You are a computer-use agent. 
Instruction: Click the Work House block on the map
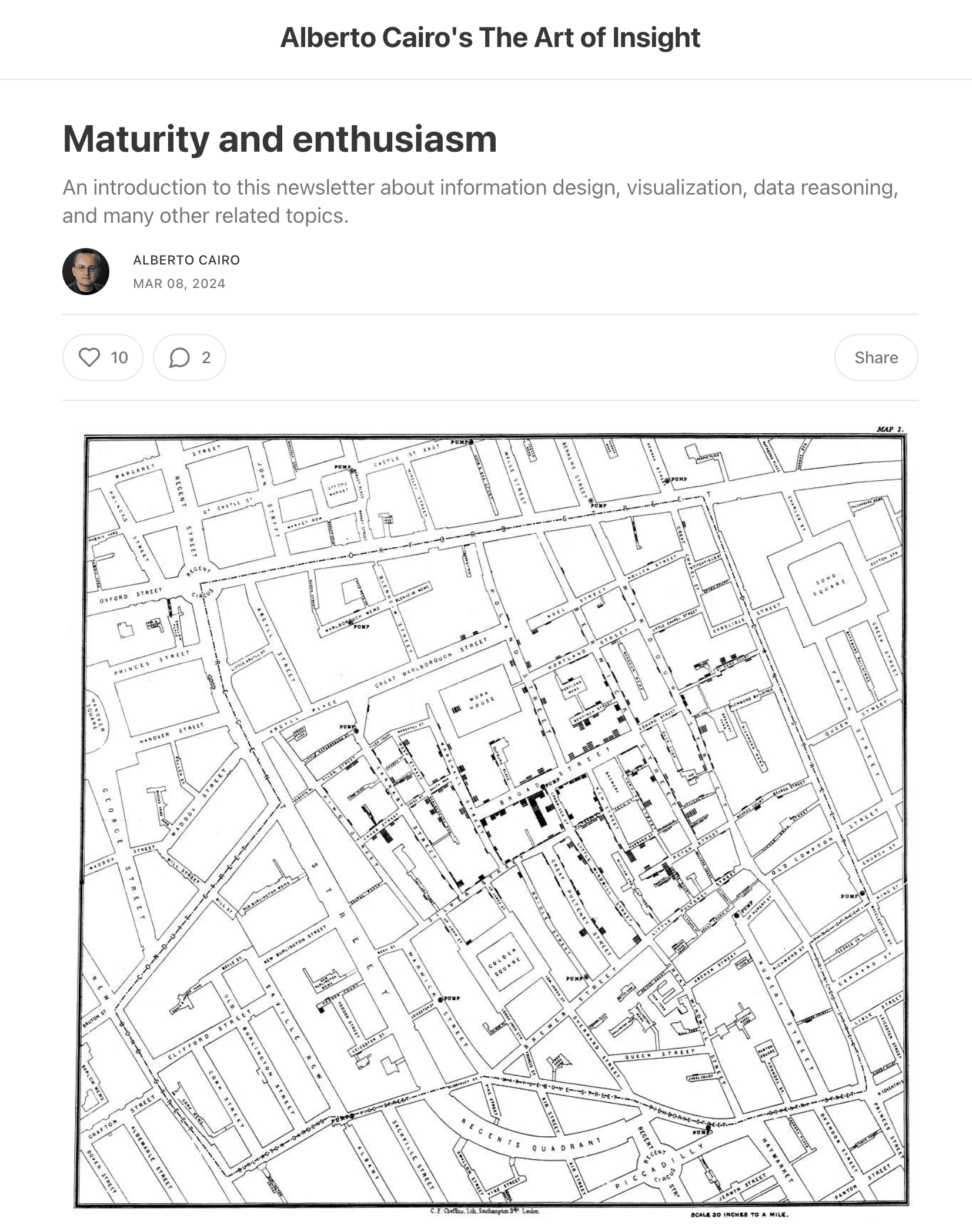click(x=481, y=701)
